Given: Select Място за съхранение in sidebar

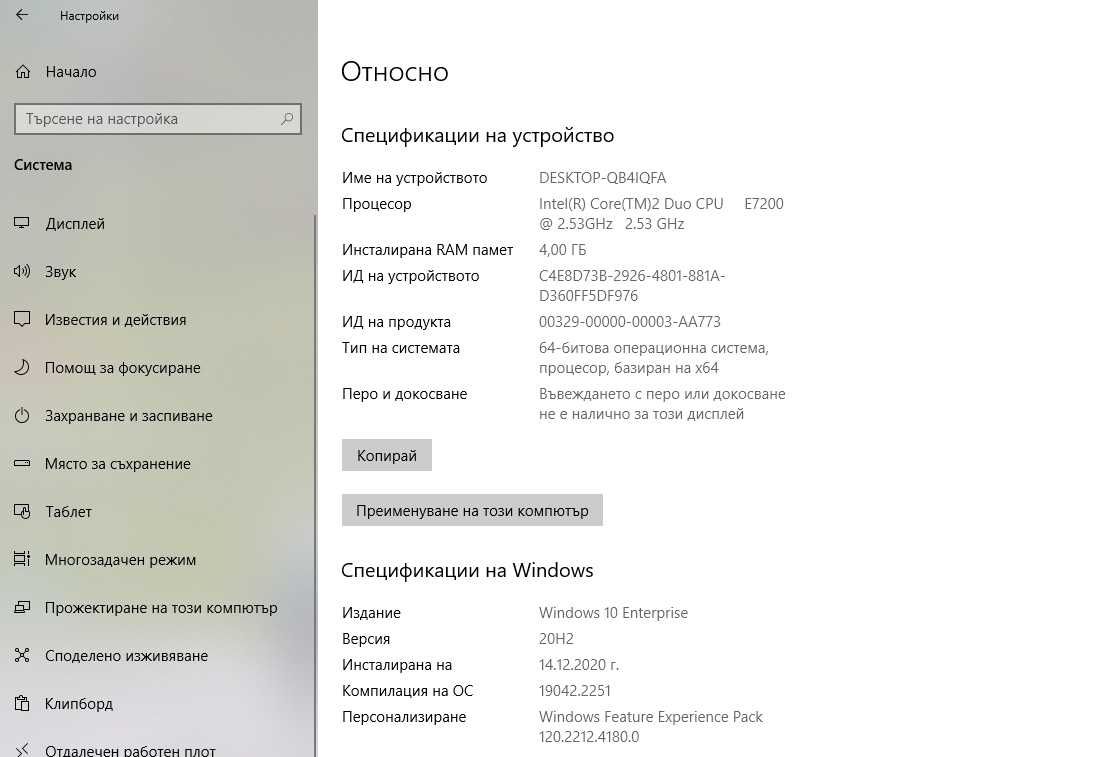Looking at the screenshot, I should [157, 463].
